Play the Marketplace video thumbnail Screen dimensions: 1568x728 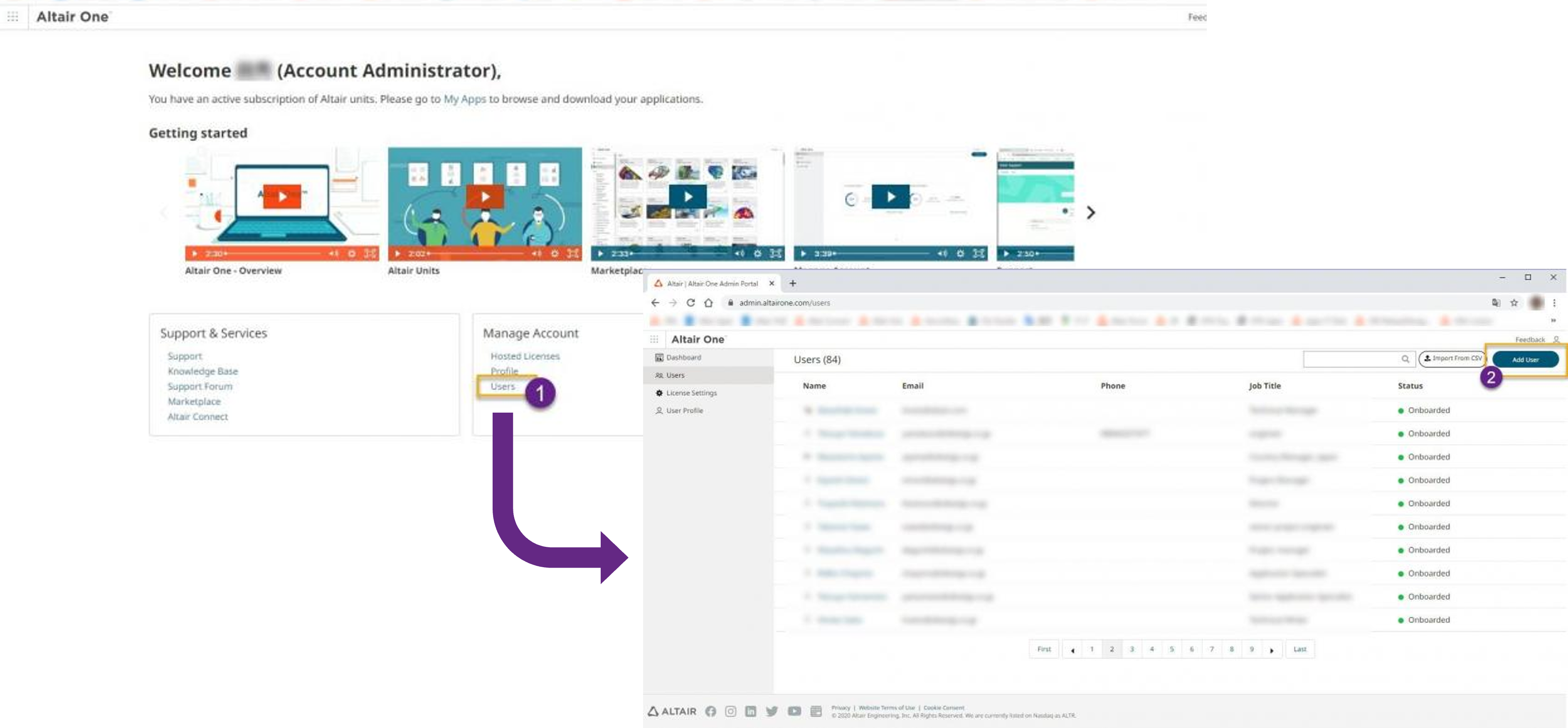click(x=688, y=197)
